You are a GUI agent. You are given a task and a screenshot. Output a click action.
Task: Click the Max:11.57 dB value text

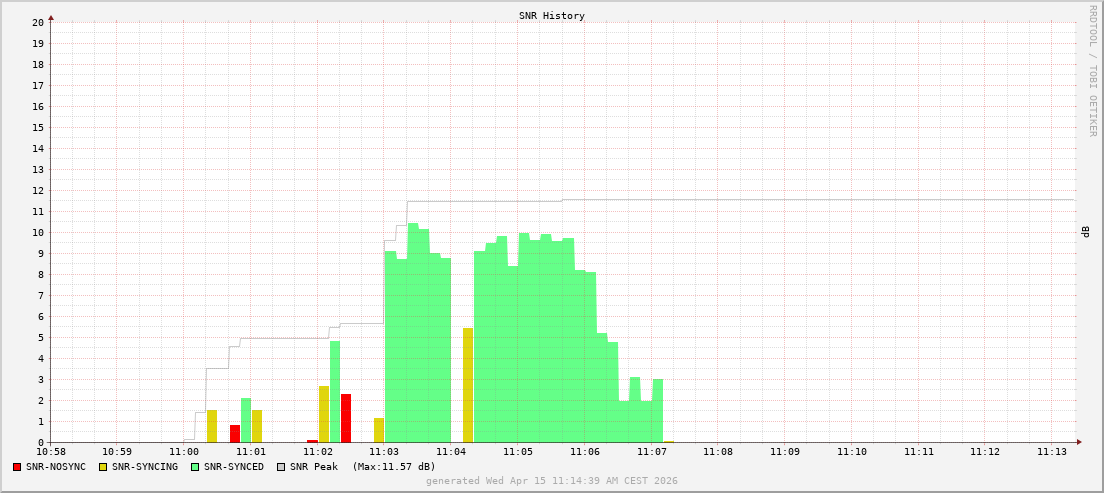coord(394,467)
